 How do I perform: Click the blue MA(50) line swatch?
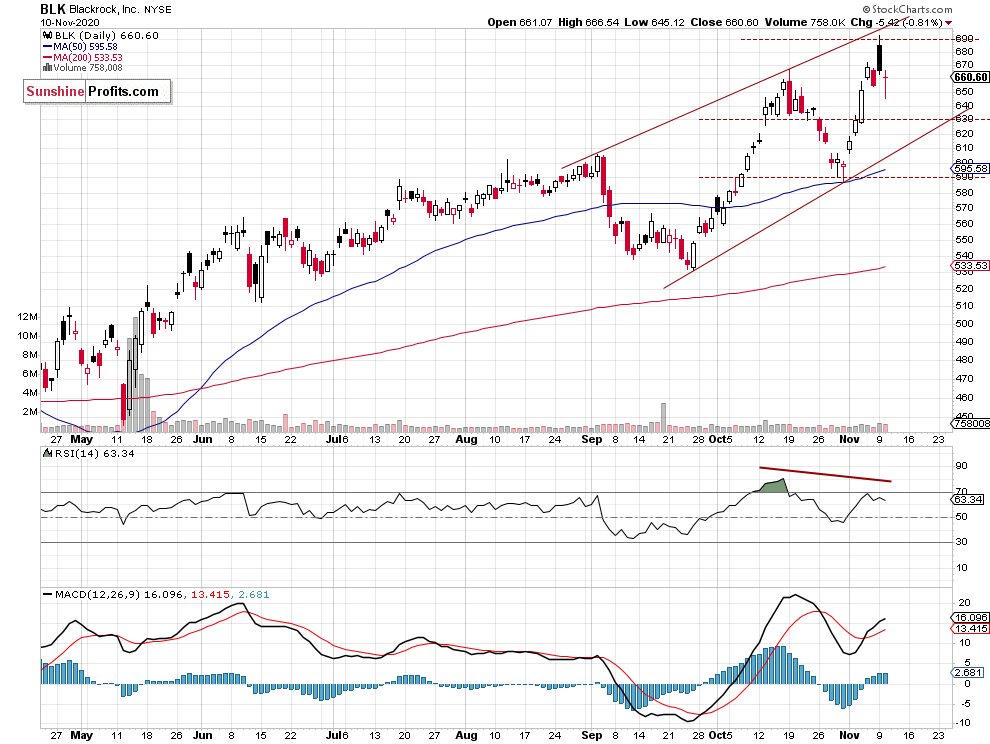coord(47,47)
